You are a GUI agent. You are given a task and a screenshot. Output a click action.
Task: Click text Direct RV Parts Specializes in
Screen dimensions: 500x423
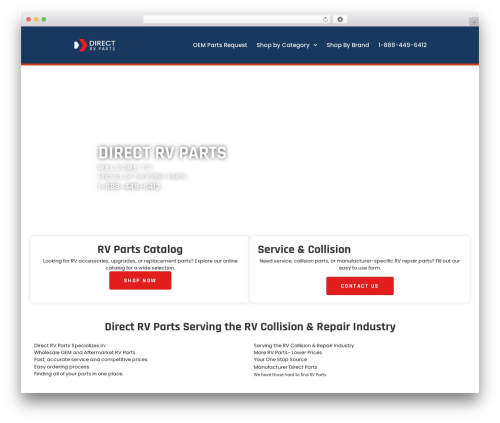(70, 345)
